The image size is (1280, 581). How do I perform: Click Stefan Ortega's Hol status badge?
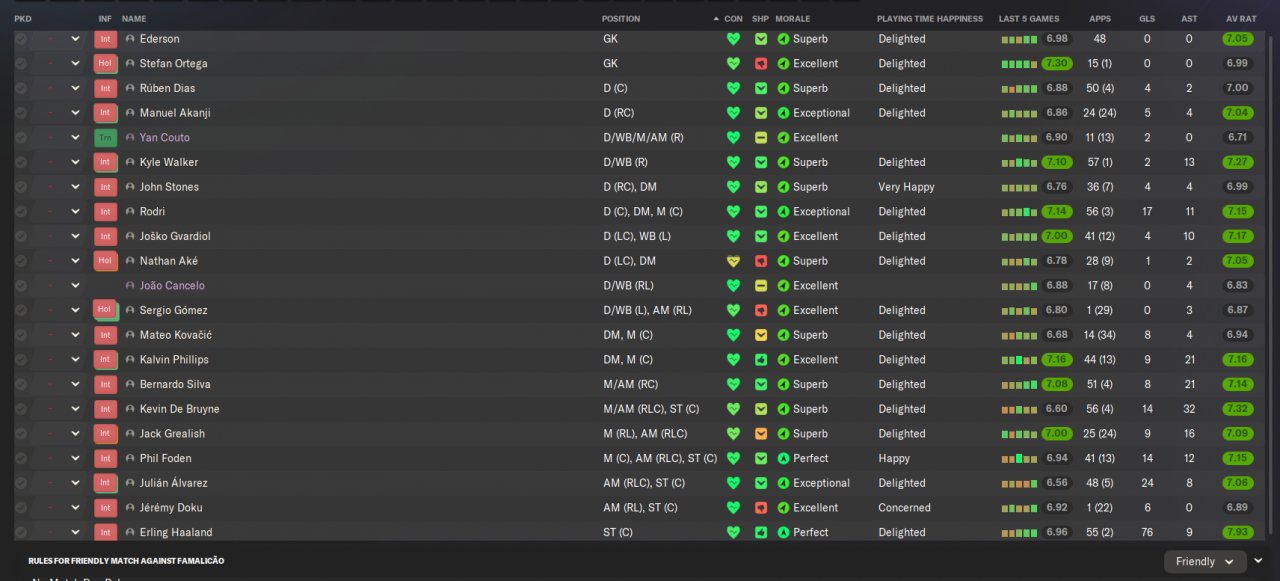[105, 64]
